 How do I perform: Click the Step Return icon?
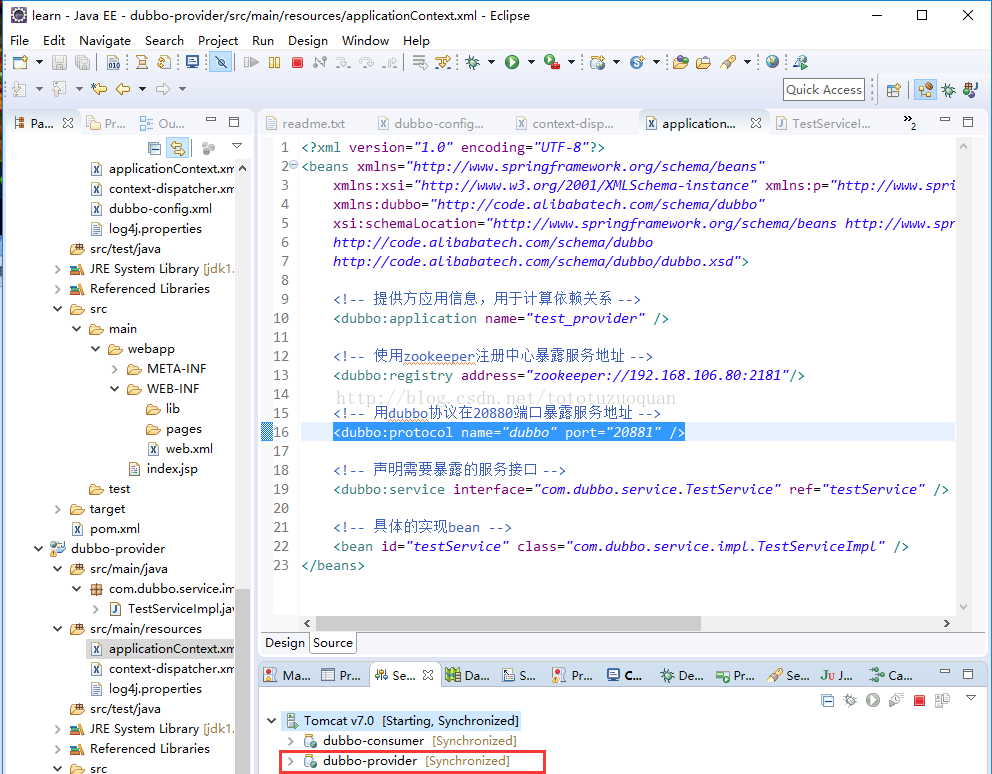pos(390,62)
